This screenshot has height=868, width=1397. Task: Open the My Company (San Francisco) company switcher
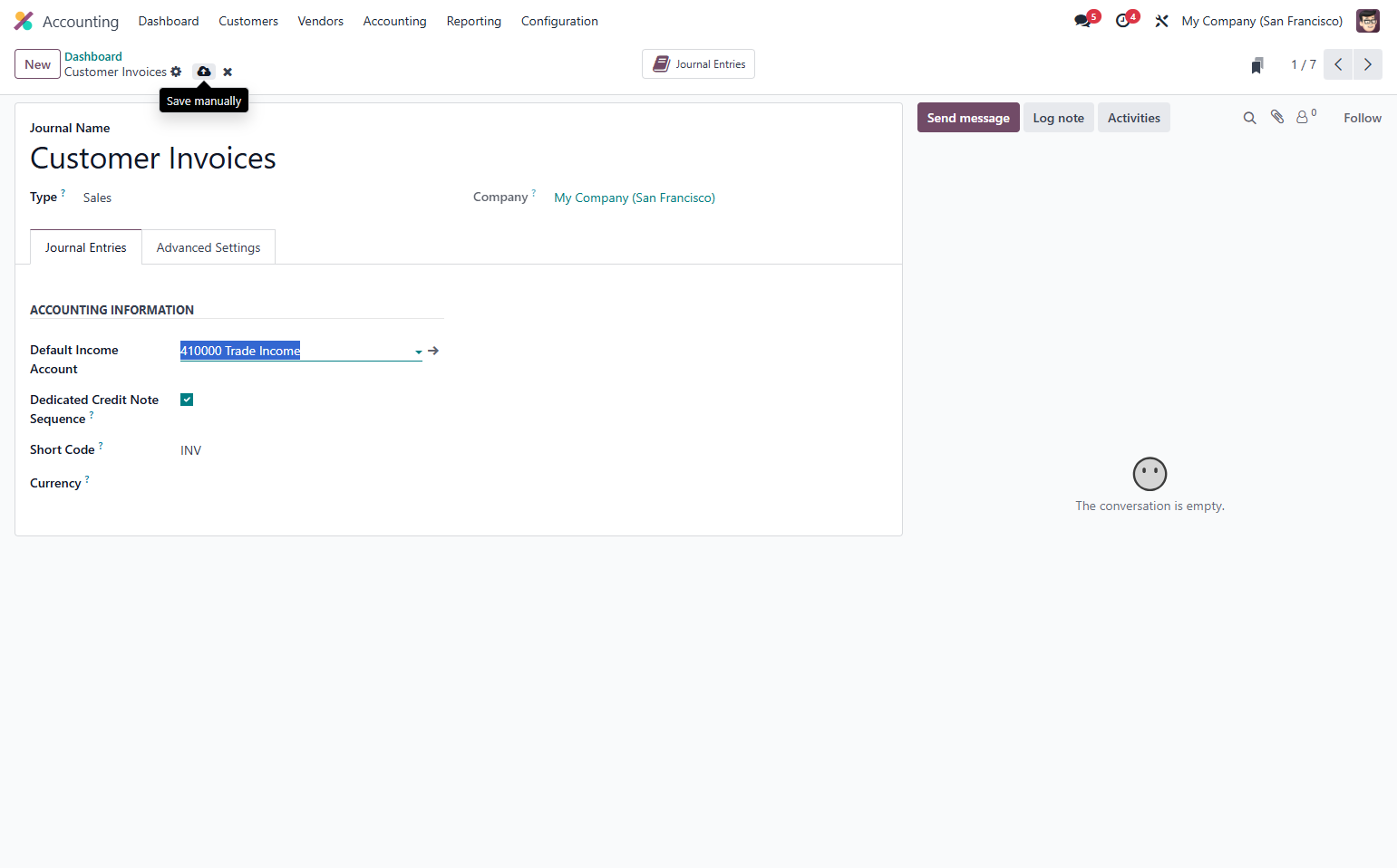click(1262, 21)
